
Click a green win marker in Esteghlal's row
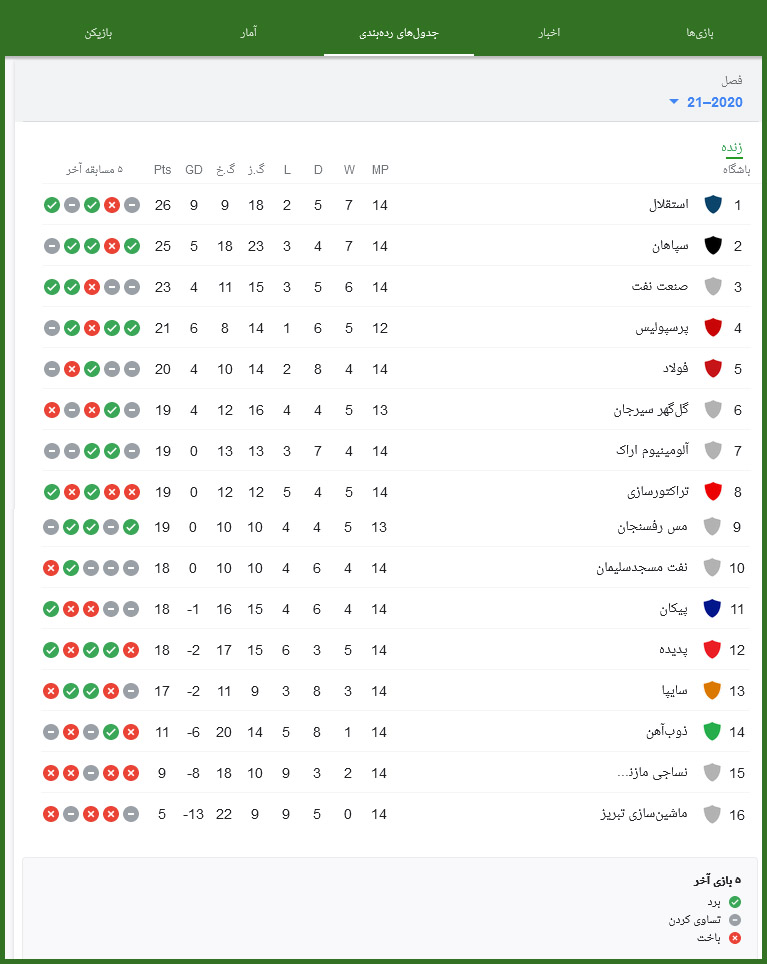tap(51, 205)
